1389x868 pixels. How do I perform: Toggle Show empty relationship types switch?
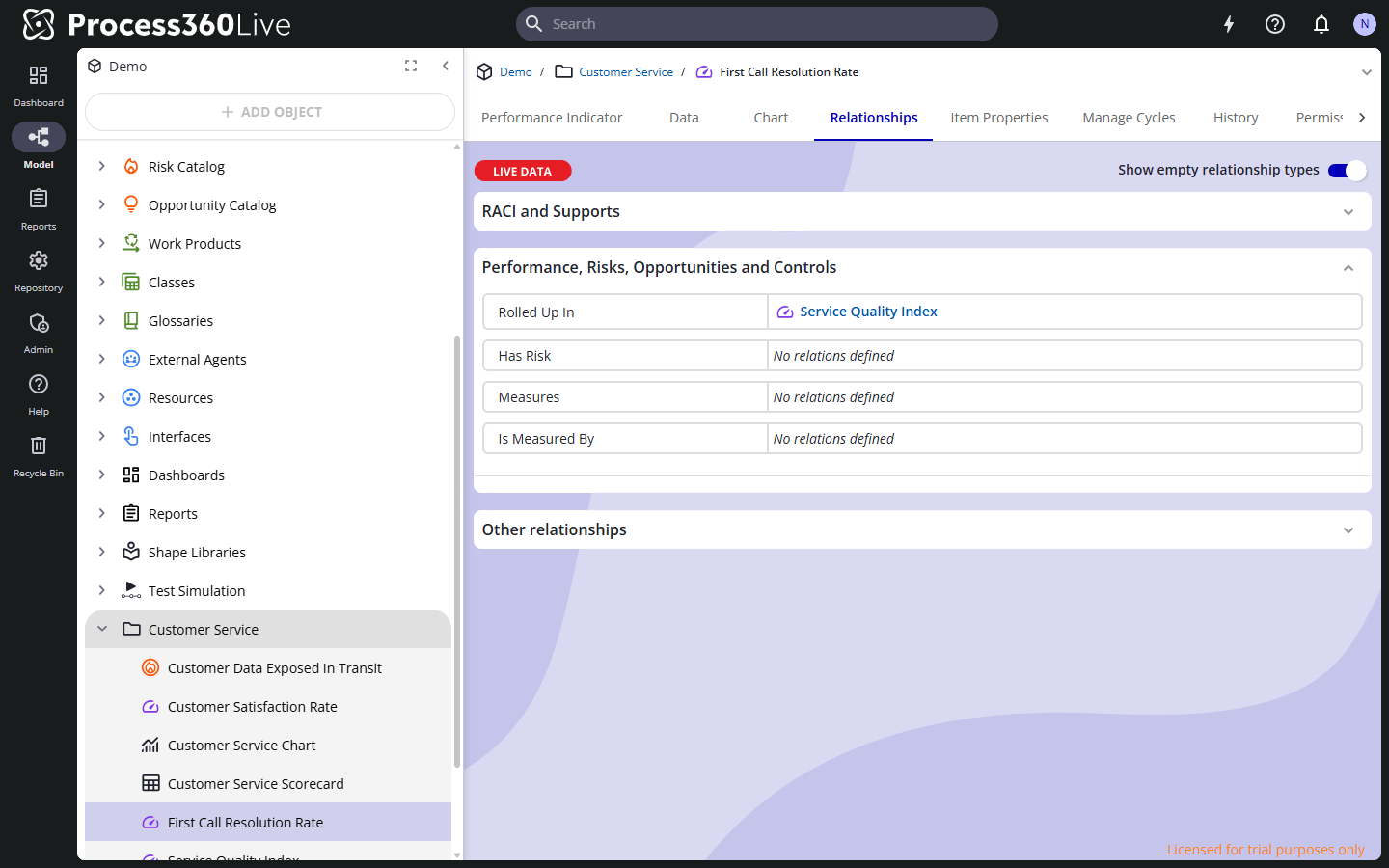(x=1347, y=171)
